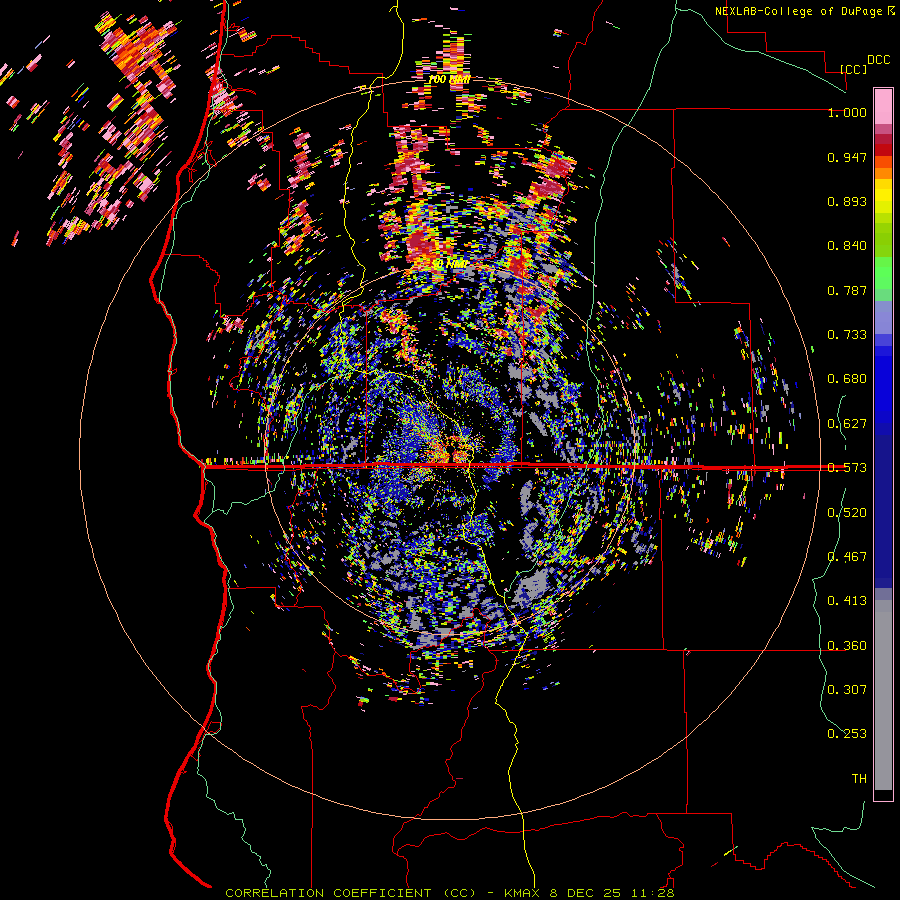This screenshot has height=900, width=900.
Task: Click the 0.520 scale value
Action: click(847, 513)
